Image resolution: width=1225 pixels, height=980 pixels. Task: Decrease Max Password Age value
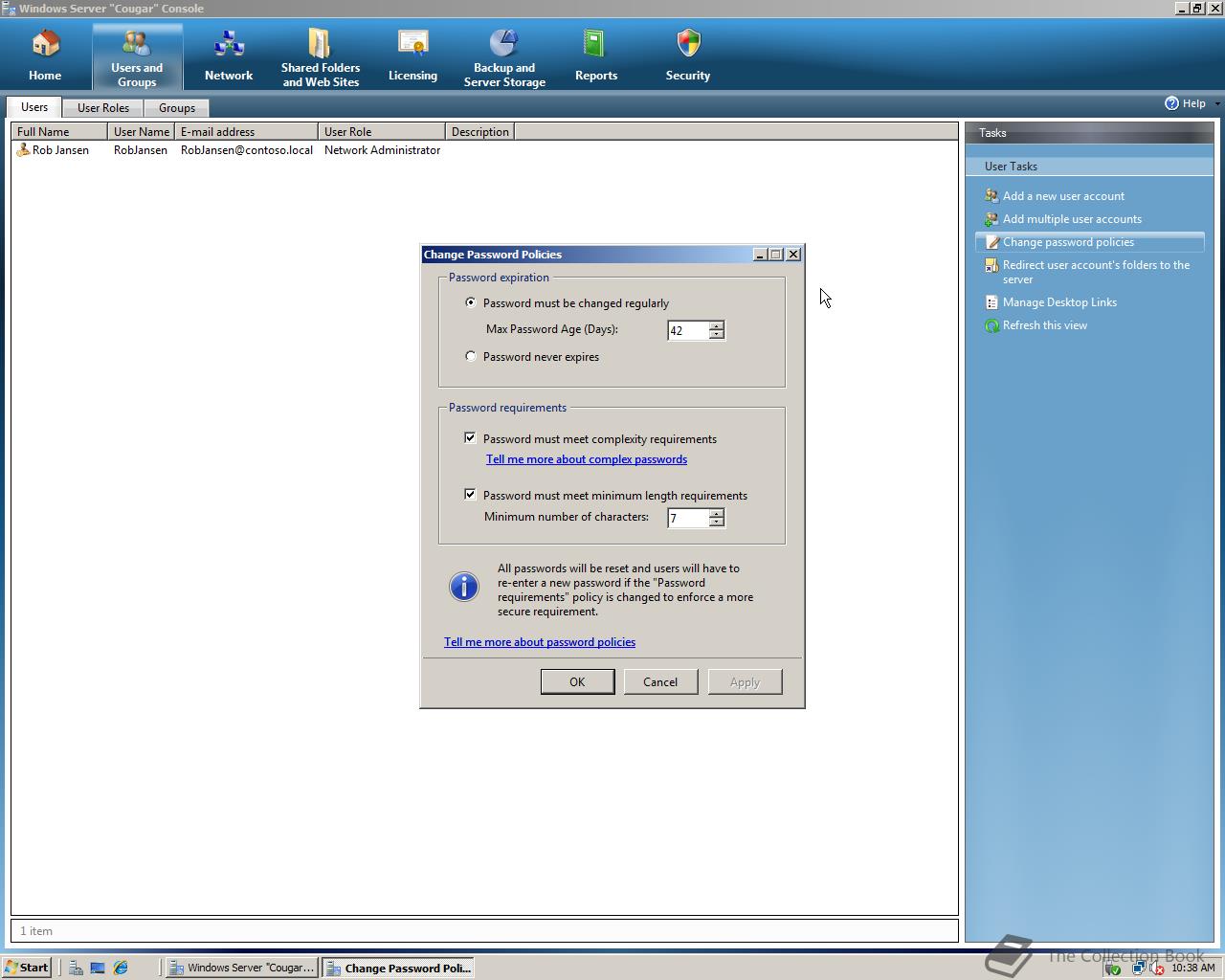pos(716,335)
